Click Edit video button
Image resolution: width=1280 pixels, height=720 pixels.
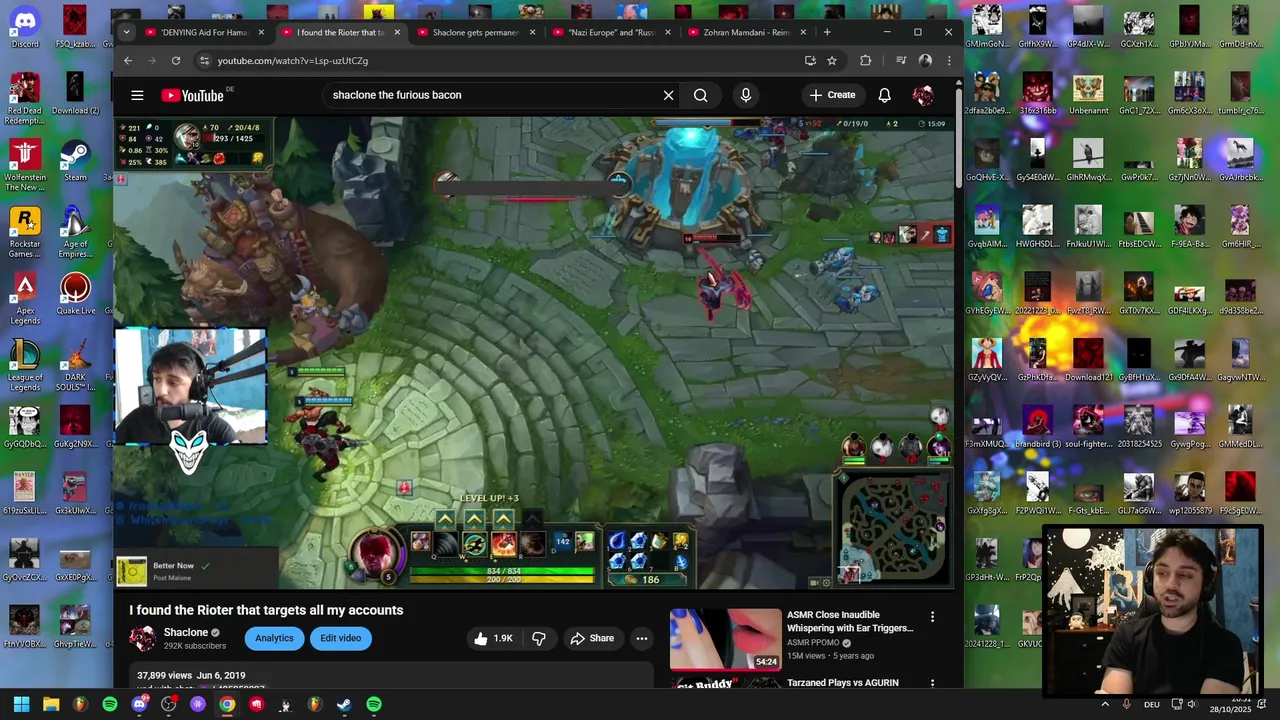point(340,638)
